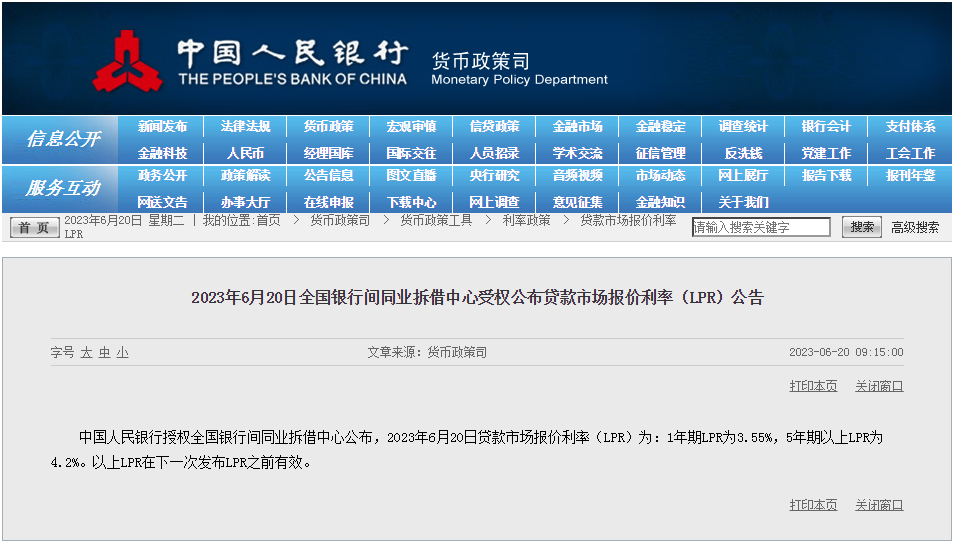Visit 下载中心 page
The image size is (953, 544).
tap(411, 202)
